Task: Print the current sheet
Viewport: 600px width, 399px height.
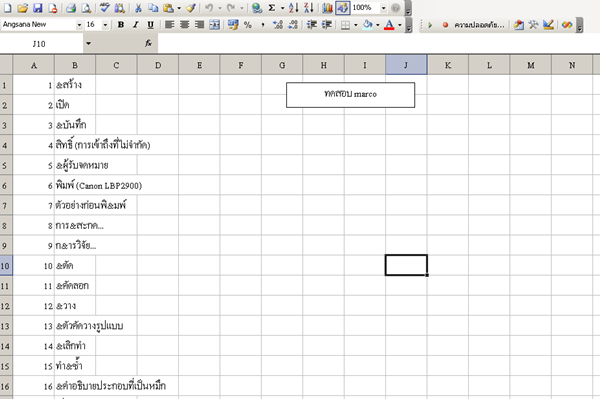Action: click(71, 8)
